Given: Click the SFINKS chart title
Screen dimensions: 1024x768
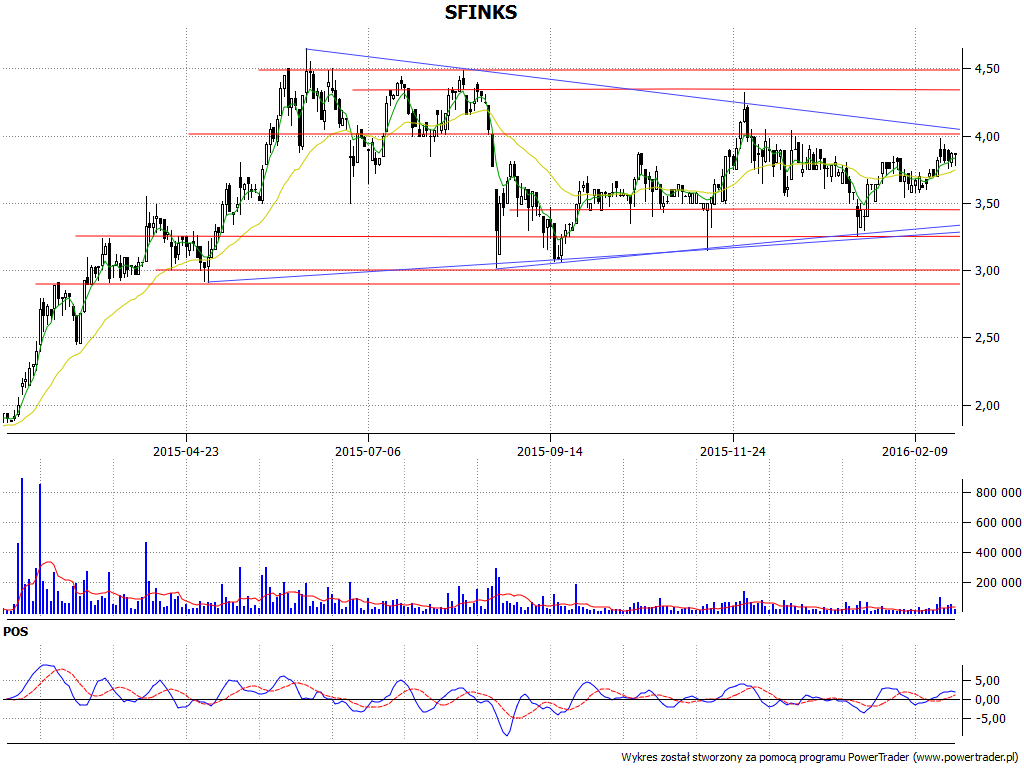Looking at the screenshot, I should click(481, 12).
